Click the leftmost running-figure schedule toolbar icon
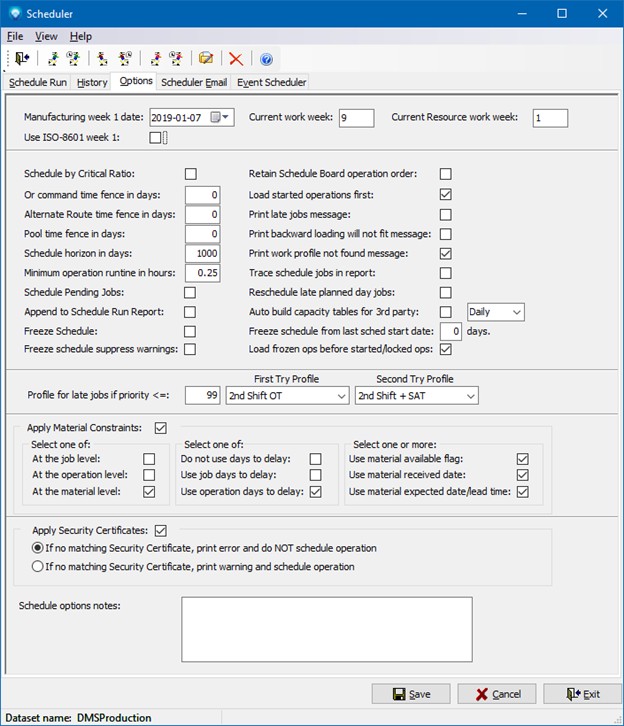The image size is (624, 726). coord(53,59)
